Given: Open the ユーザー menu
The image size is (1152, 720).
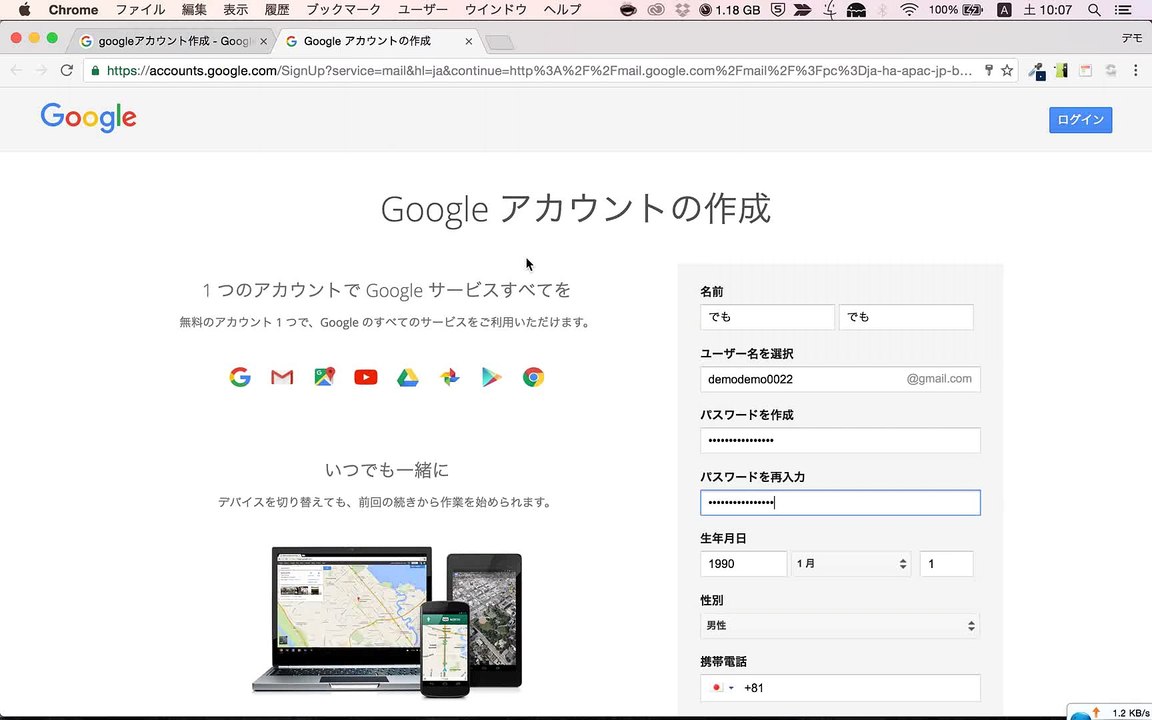Looking at the screenshot, I should (x=422, y=10).
